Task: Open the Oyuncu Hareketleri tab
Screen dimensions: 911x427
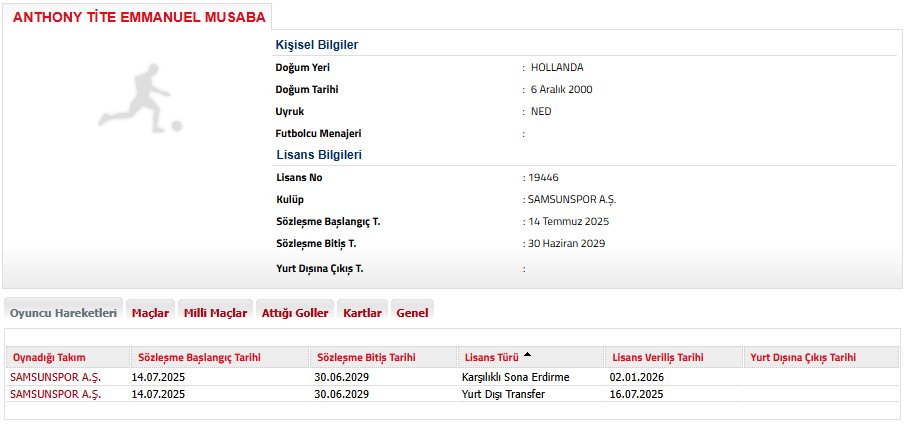Action: pyautogui.click(x=64, y=312)
